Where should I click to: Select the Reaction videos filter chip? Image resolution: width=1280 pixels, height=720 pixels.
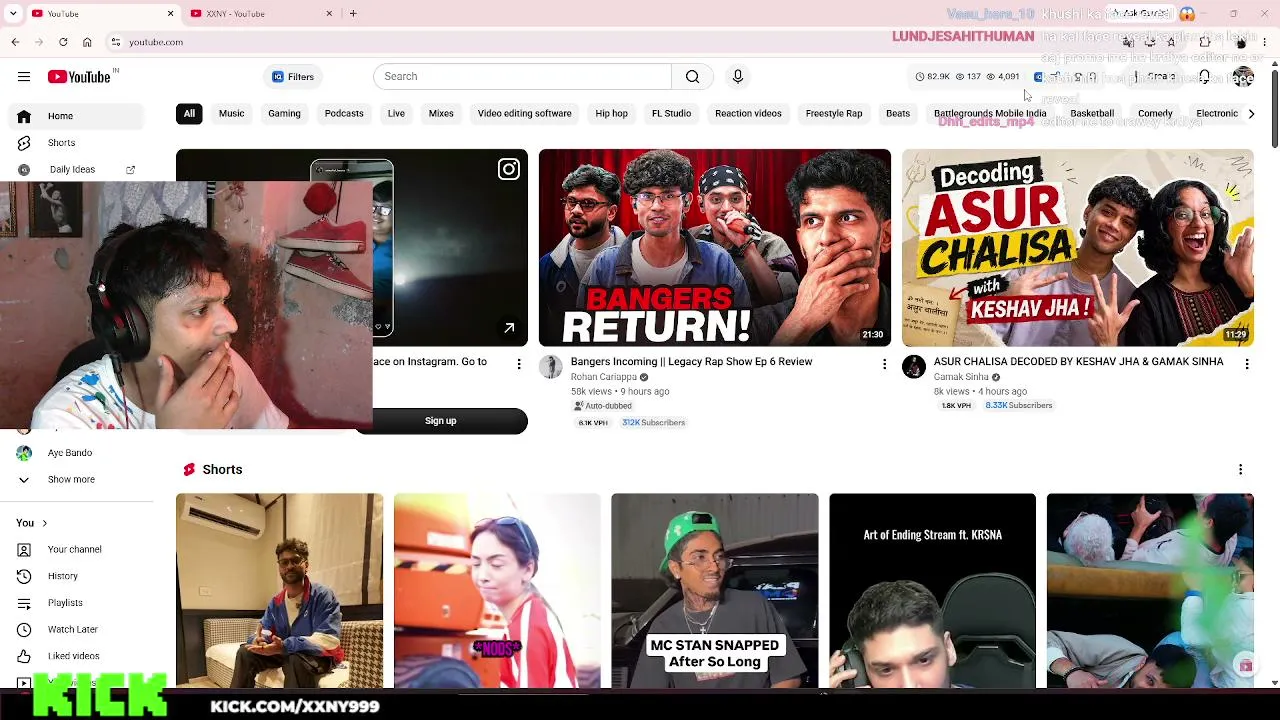(748, 114)
